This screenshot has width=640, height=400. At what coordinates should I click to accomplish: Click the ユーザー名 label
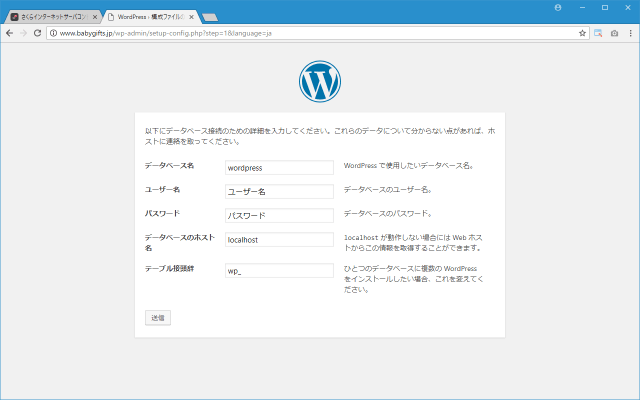162,190
